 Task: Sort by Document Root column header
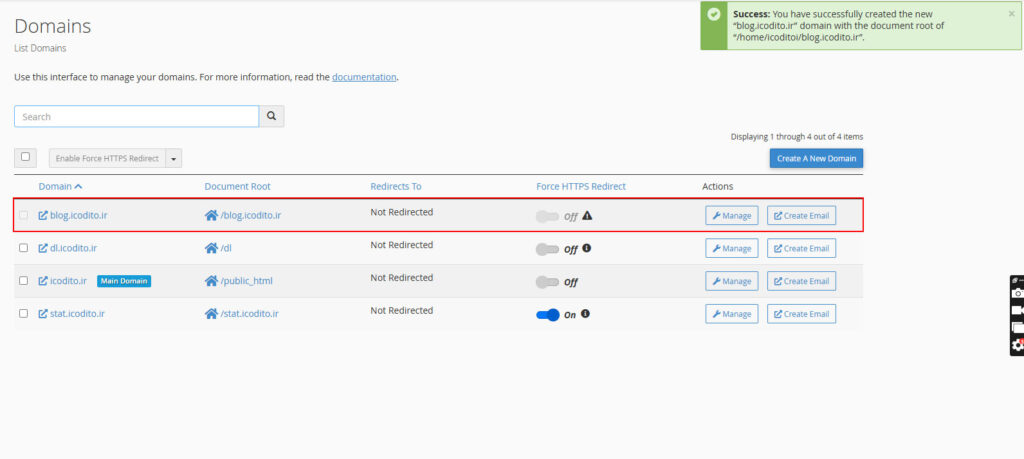[237, 186]
